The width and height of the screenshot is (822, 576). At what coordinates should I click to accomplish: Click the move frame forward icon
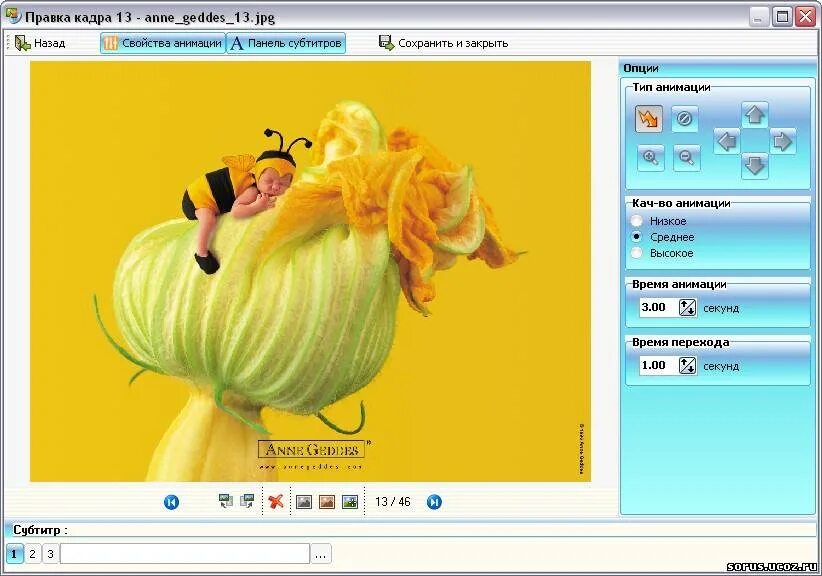click(x=247, y=502)
